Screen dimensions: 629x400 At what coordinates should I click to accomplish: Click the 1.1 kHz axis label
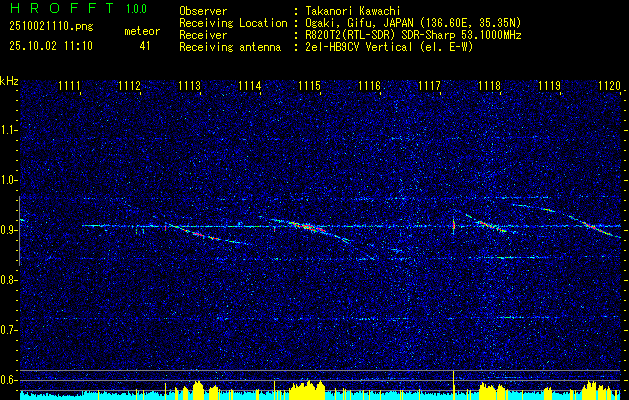coord(8,131)
